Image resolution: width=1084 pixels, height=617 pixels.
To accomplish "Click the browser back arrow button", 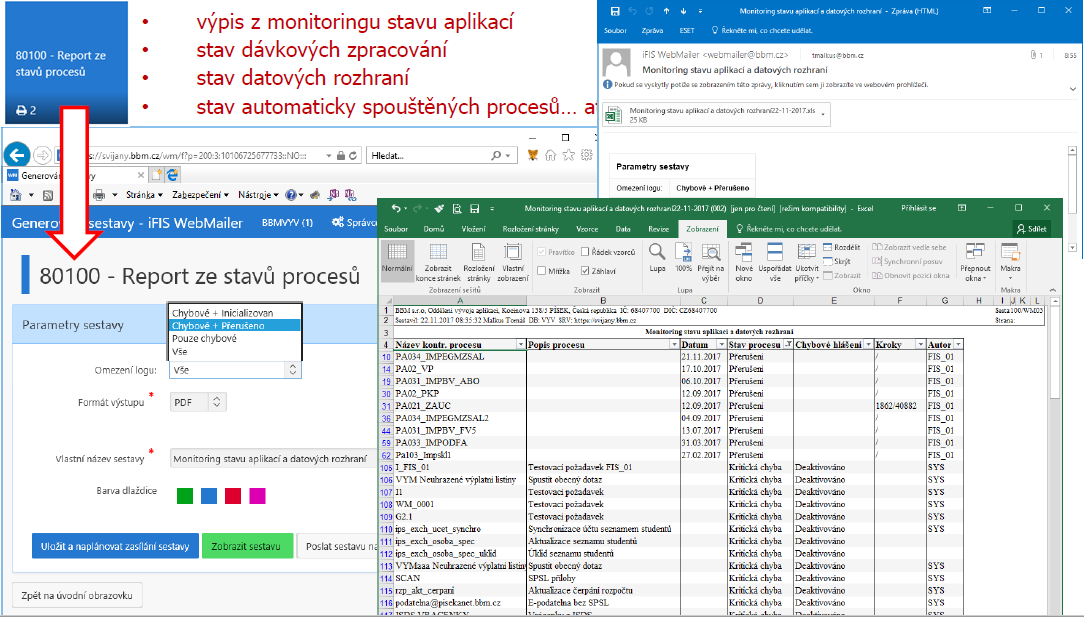I will tap(18, 155).
